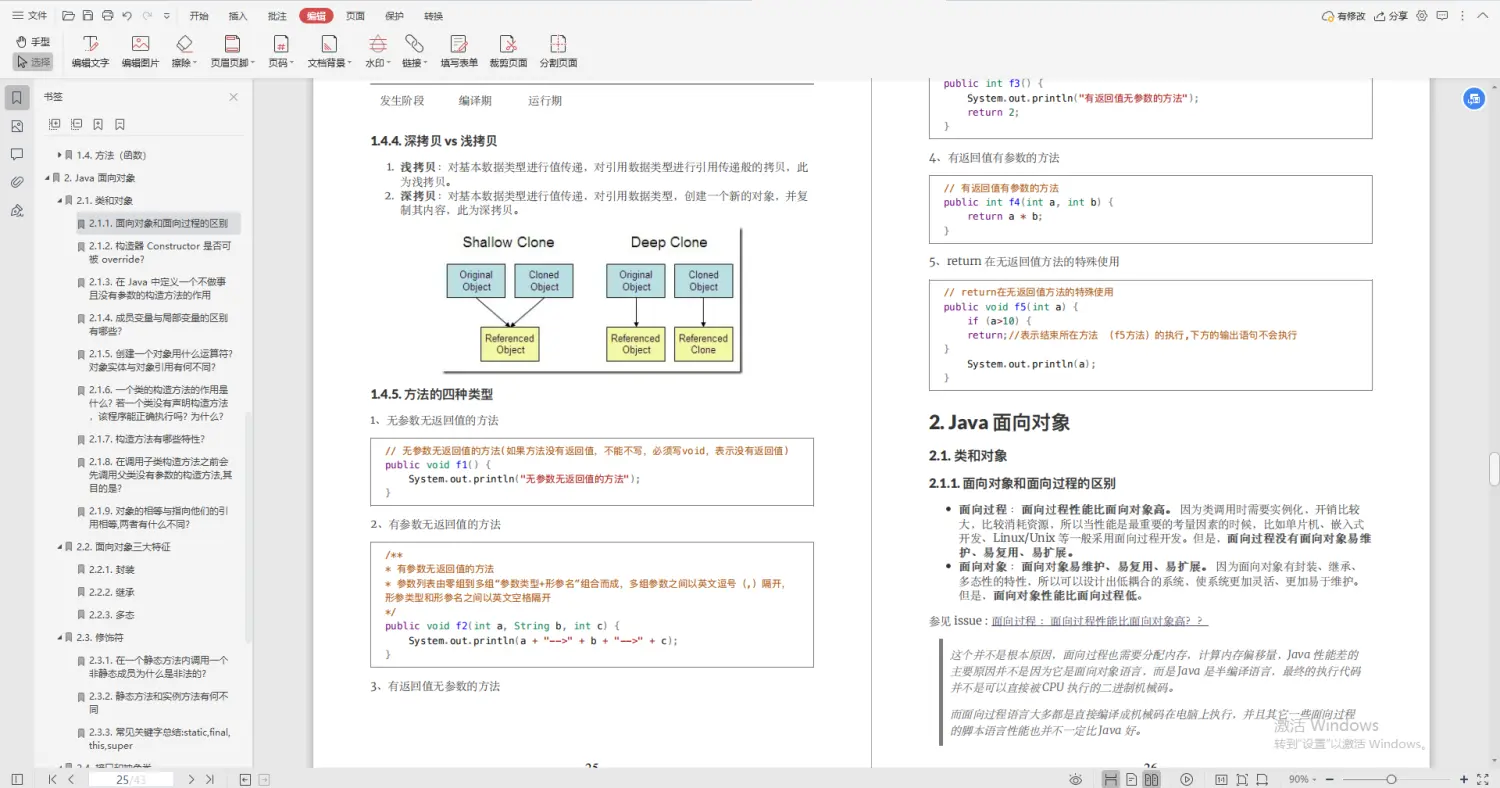
Task: Use the 裁剪页面 (Crop Page) tool
Action: [508, 52]
